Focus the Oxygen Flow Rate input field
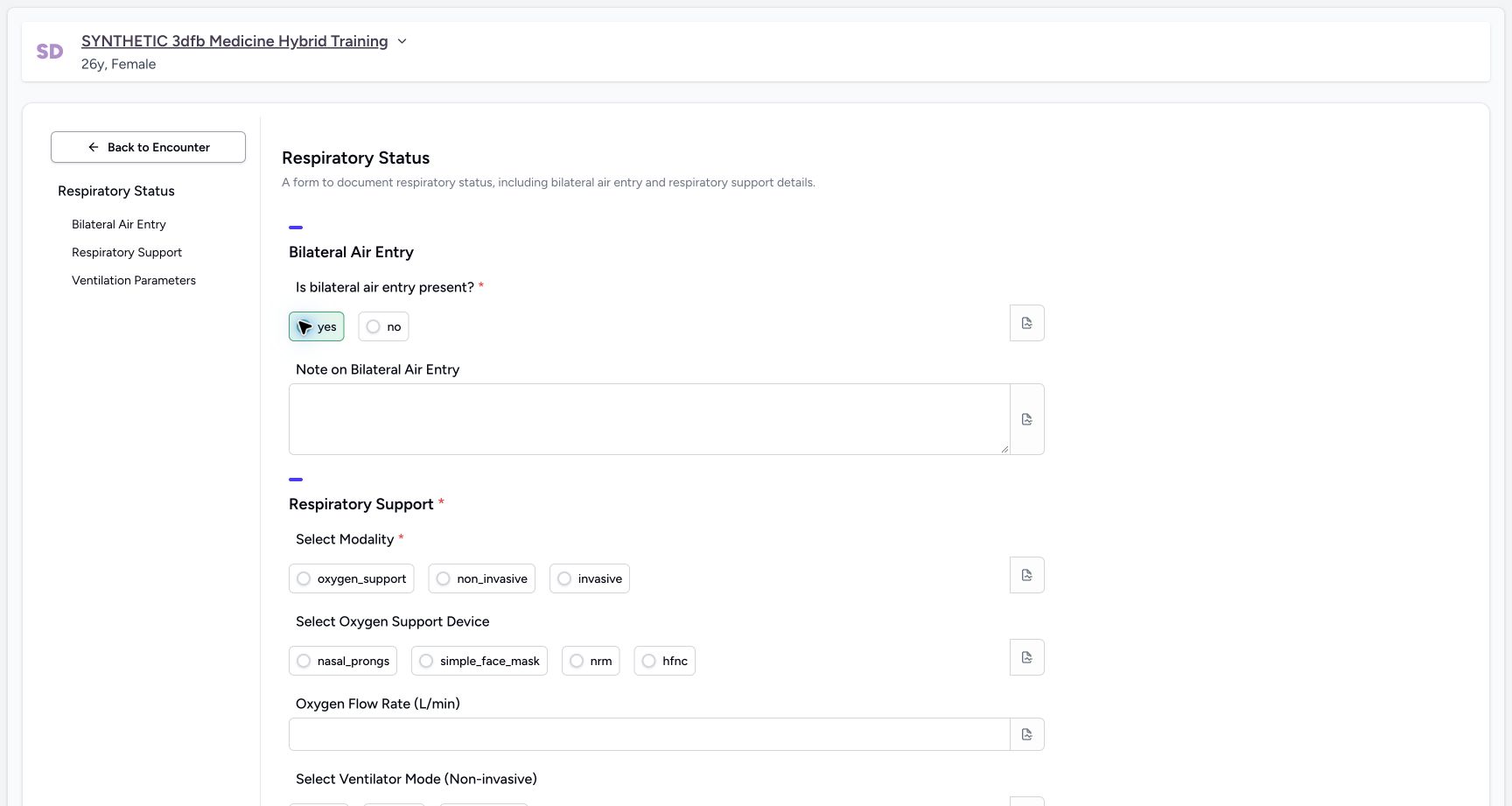 point(649,734)
